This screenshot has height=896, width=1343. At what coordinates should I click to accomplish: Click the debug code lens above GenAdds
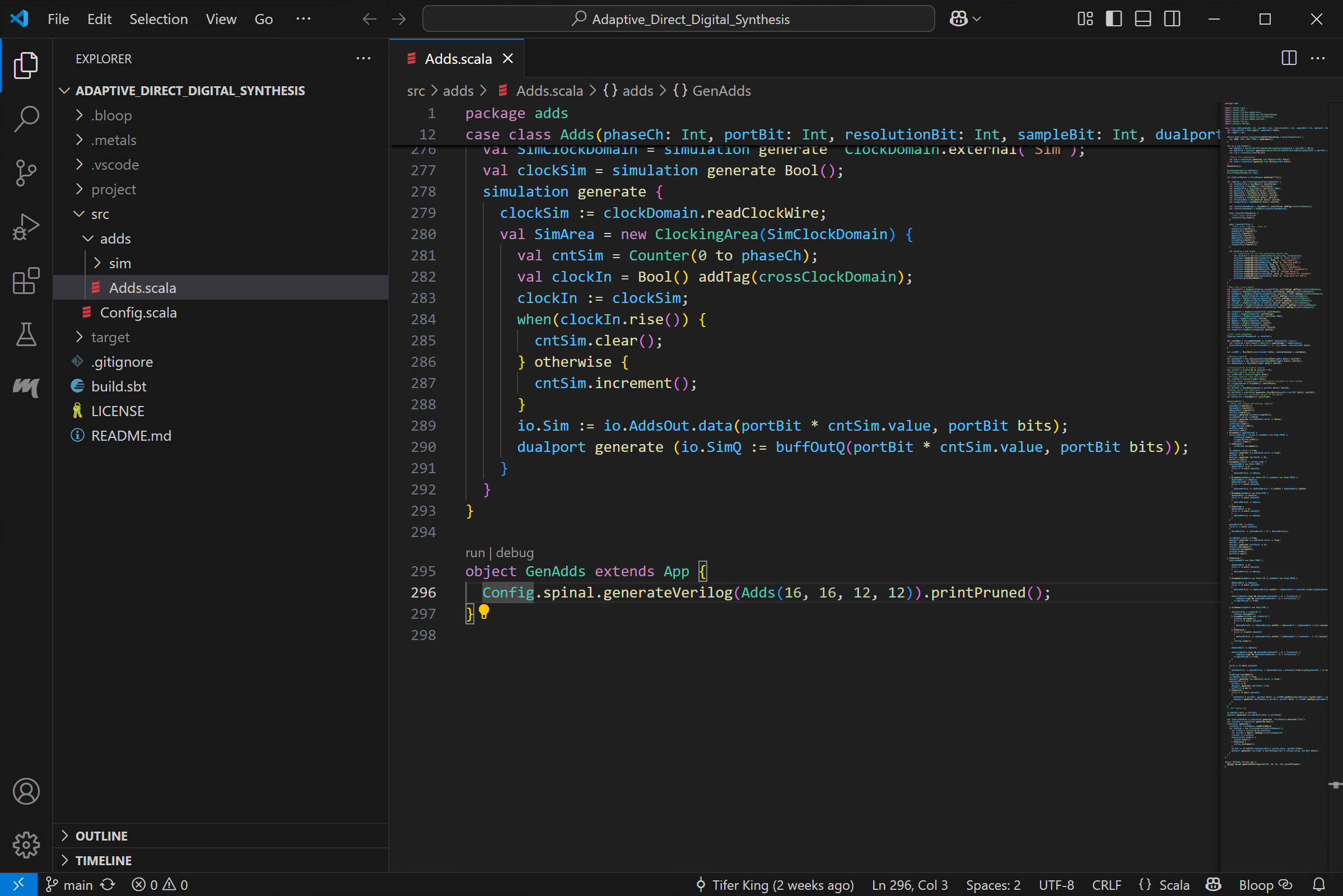point(514,553)
